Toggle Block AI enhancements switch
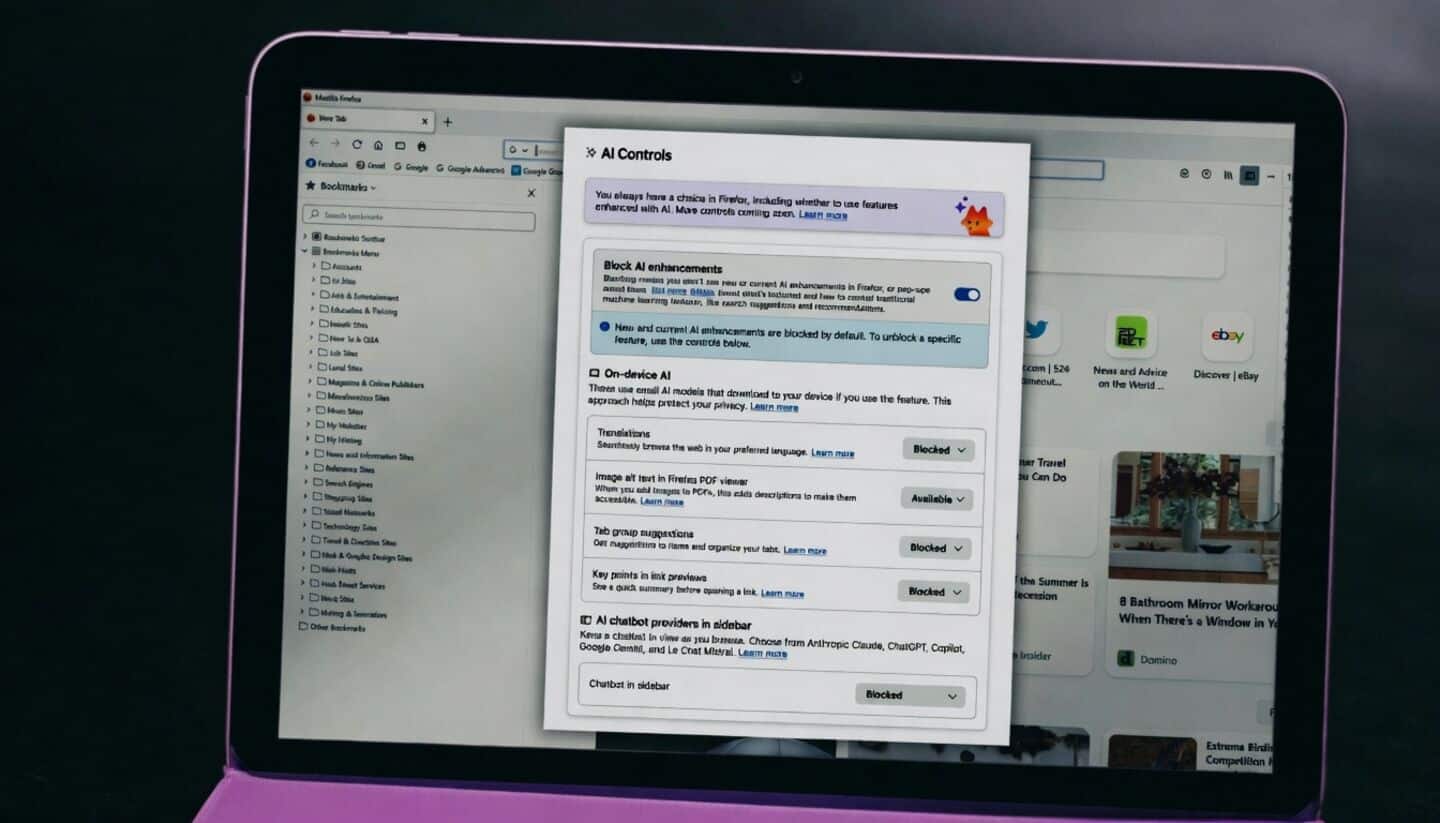This screenshot has width=1440, height=823. (x=966, y=294)
